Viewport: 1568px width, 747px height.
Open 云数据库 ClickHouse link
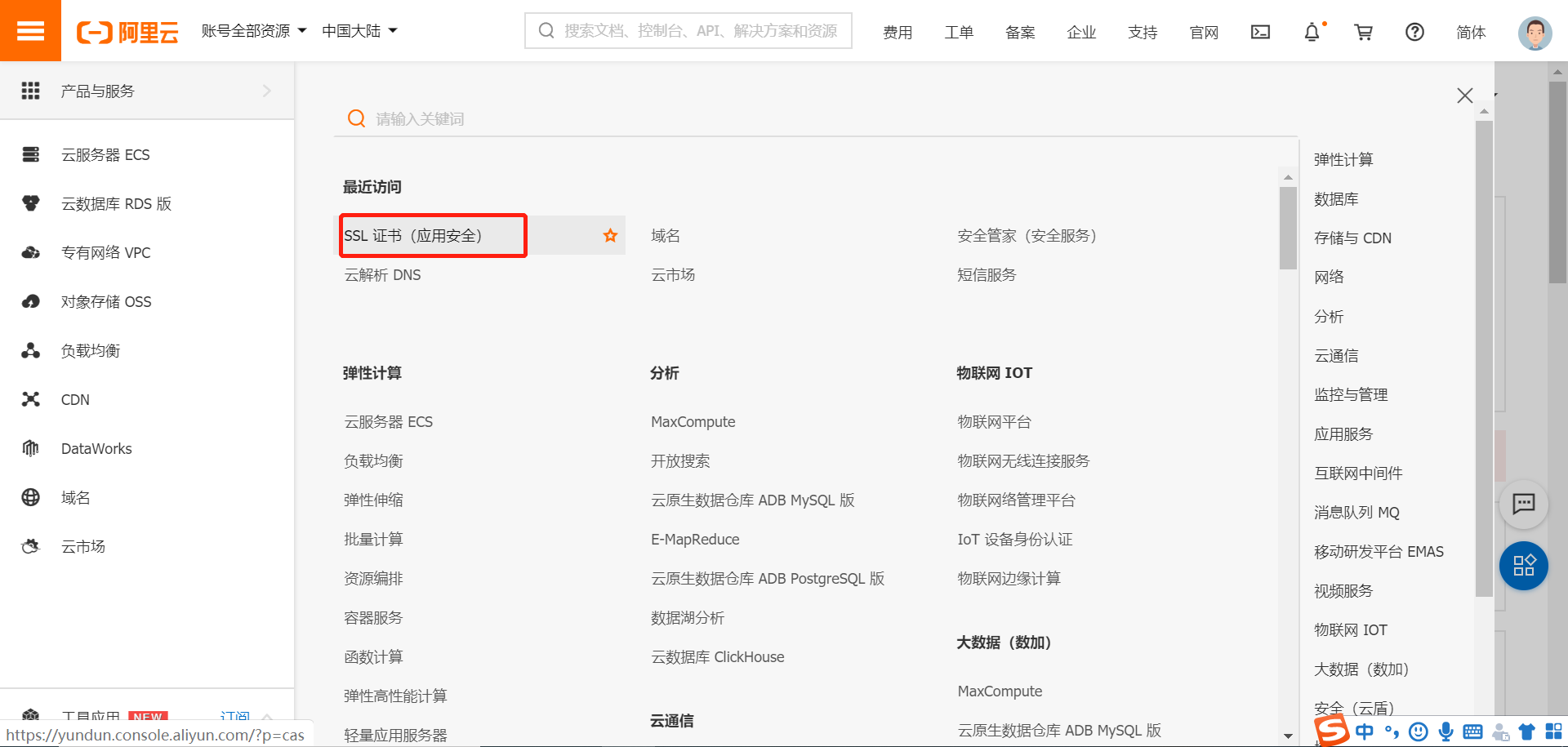pos(717,657)
